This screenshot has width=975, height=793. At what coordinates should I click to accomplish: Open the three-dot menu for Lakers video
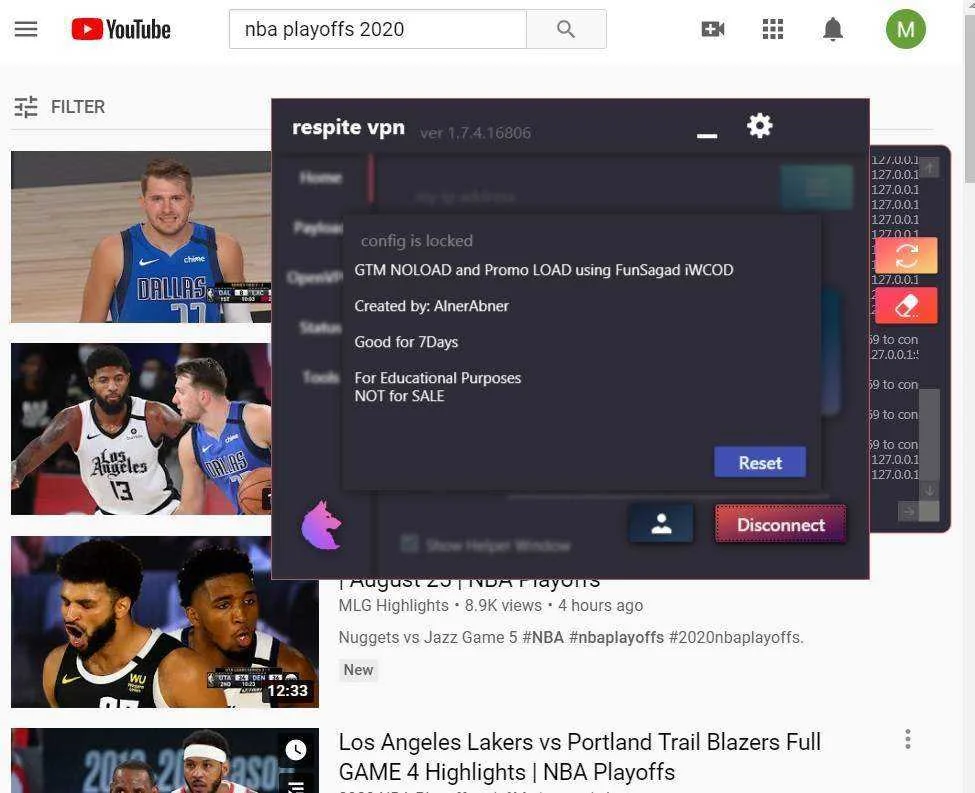pyautogui.click(x=908, y=739)
